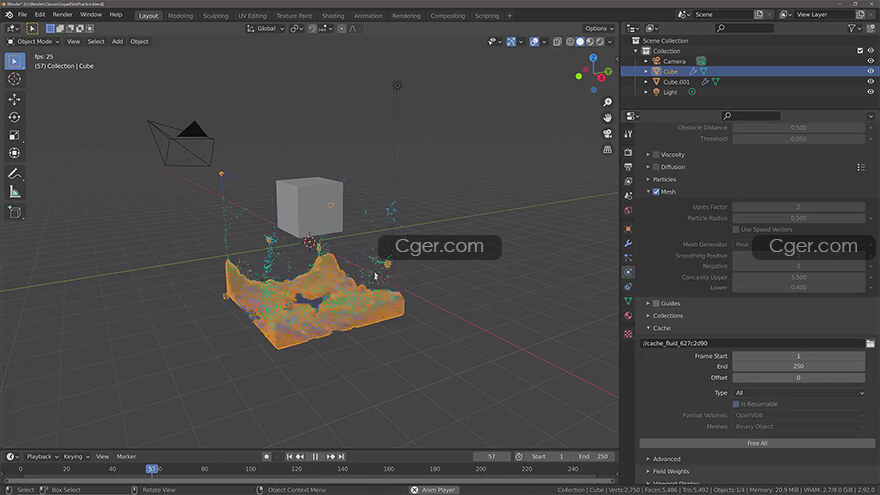Uncheck the Mesh checkbox

point(656,192)
